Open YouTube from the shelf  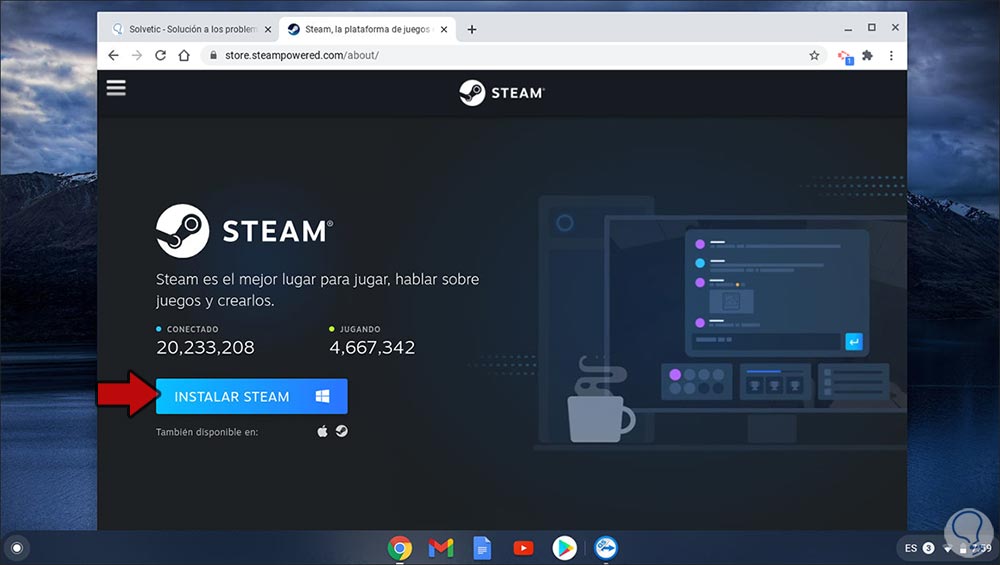pyautogui.click(x=524, y=548)
